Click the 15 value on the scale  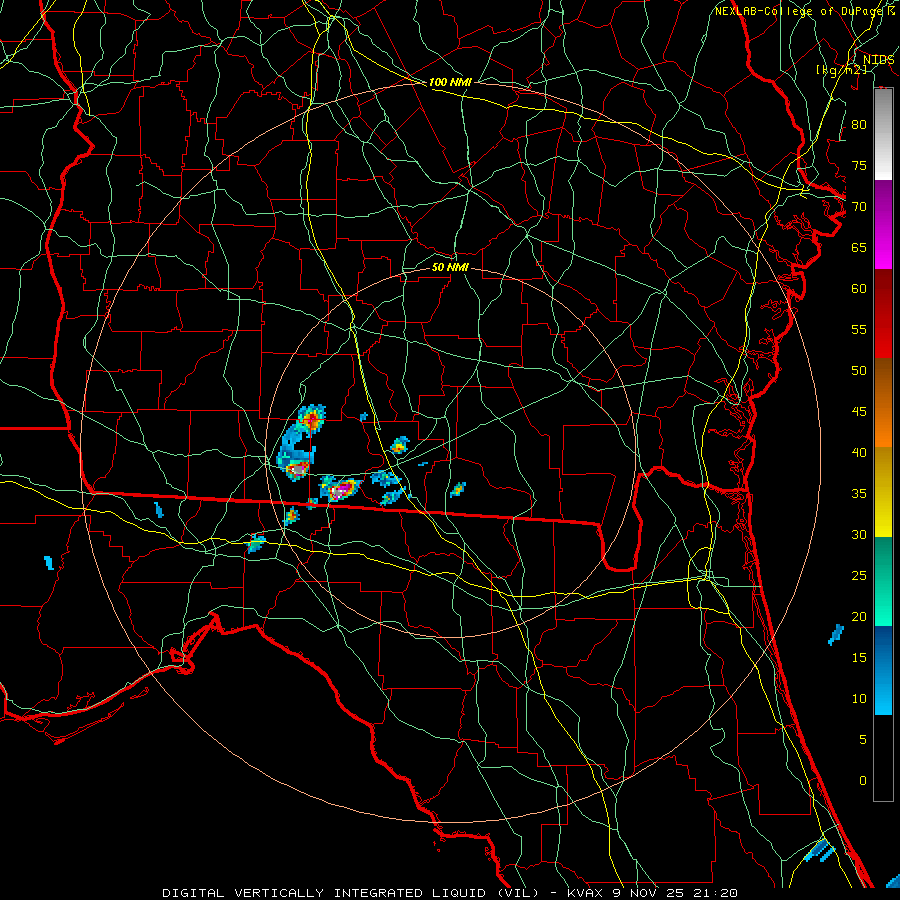point(859,658)
